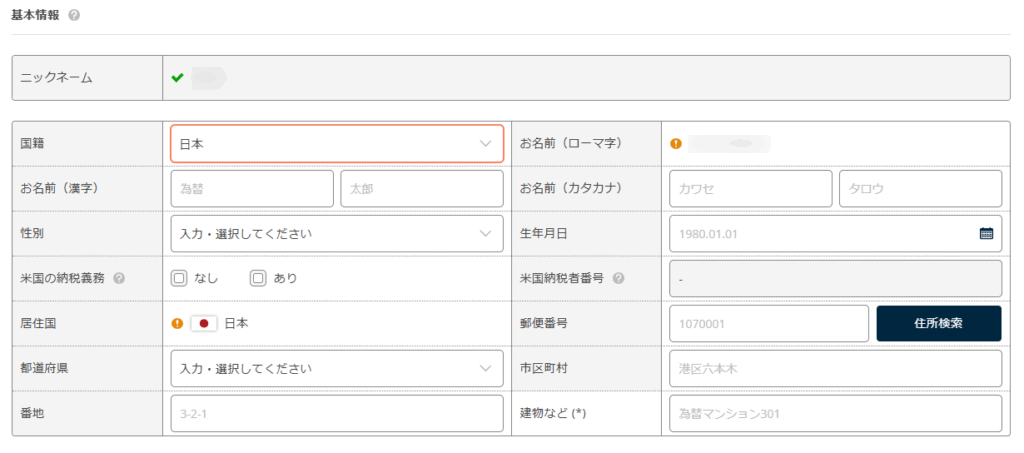The height and width of the screenshot is (453, 1024).
Task: Click the 日本 text in 居住国 row
Action: tap(236, 323)
